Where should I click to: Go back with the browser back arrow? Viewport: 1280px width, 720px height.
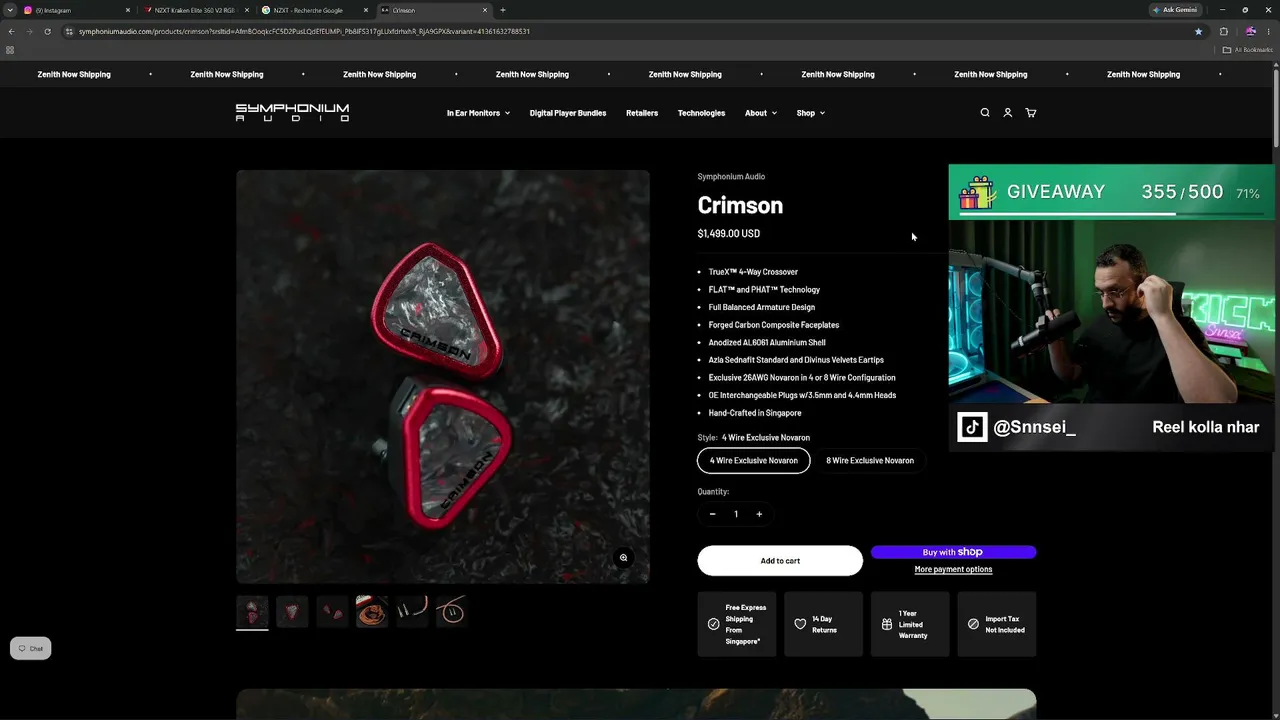pyautogui.click(x=11, y=31)
